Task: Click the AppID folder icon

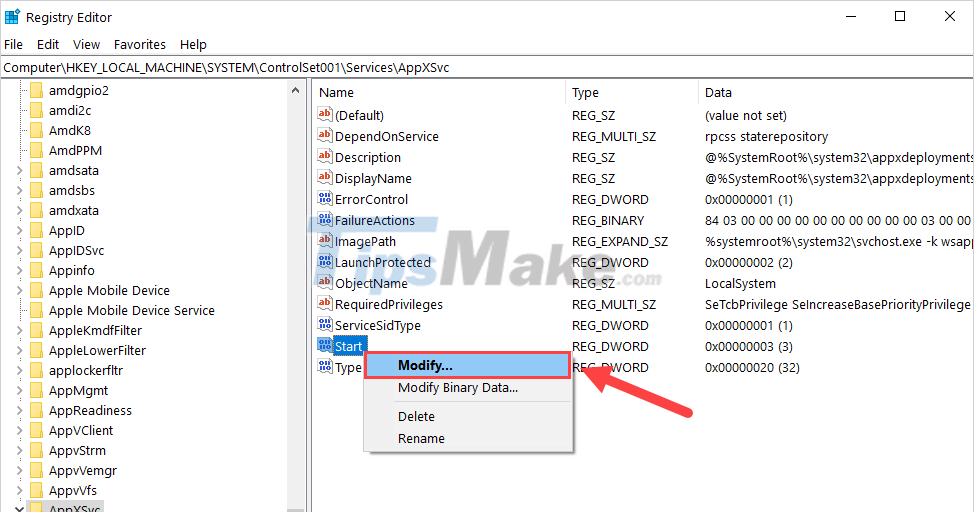Action: tap(37, 230)
